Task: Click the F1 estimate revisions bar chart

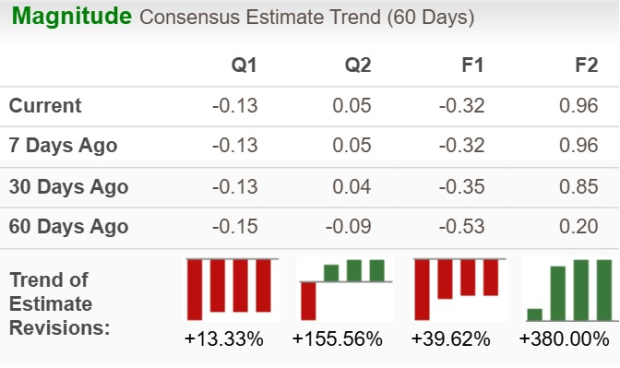Action: coord(460,289)
